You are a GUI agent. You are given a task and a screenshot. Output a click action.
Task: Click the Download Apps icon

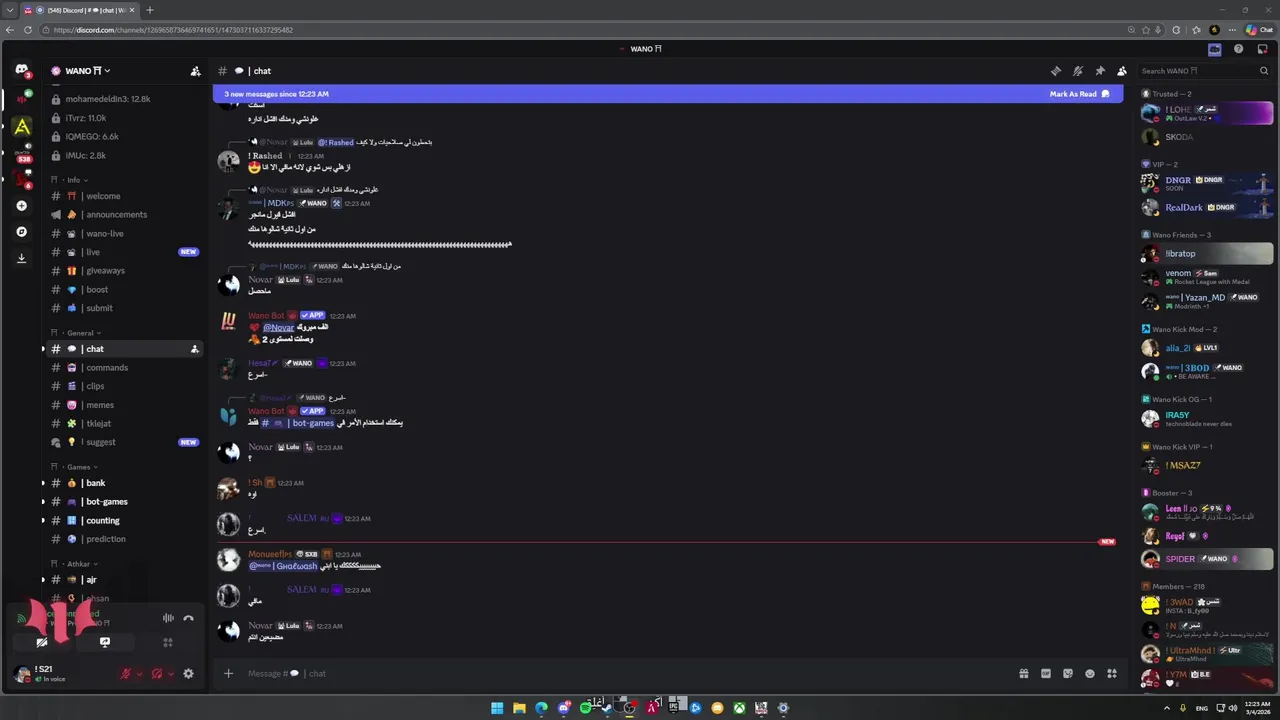21,258
